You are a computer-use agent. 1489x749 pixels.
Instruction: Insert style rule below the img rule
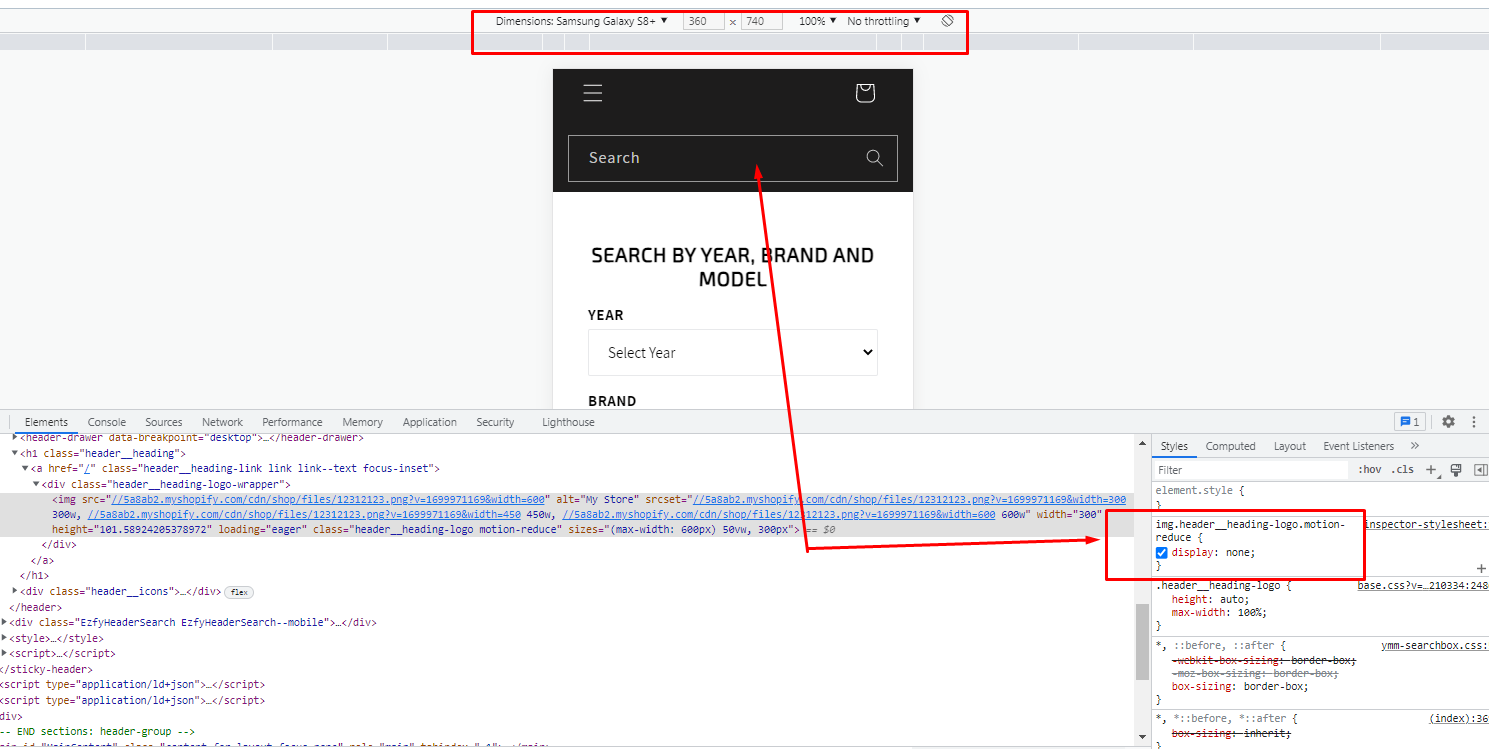(x=1481, y=568)
